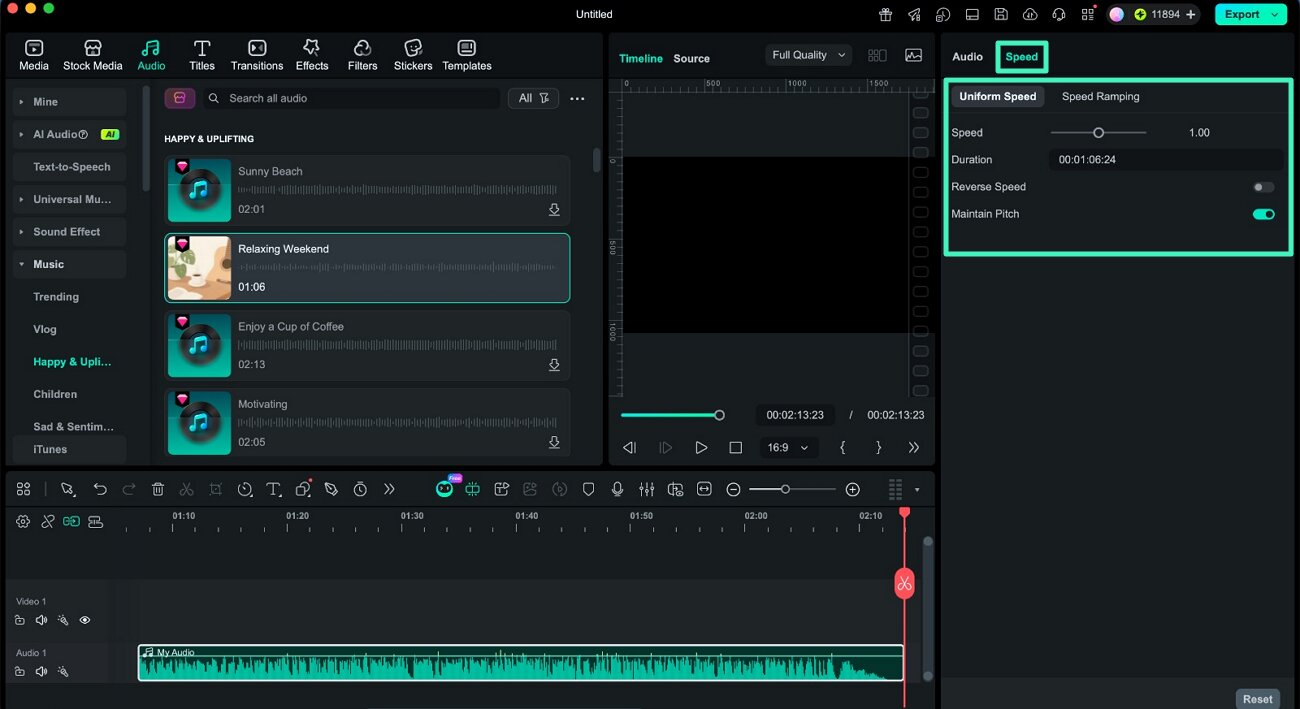The image size is (1300, 709).
Task: Select the text T tool in toolbar
Action: (x=274, y=489)
